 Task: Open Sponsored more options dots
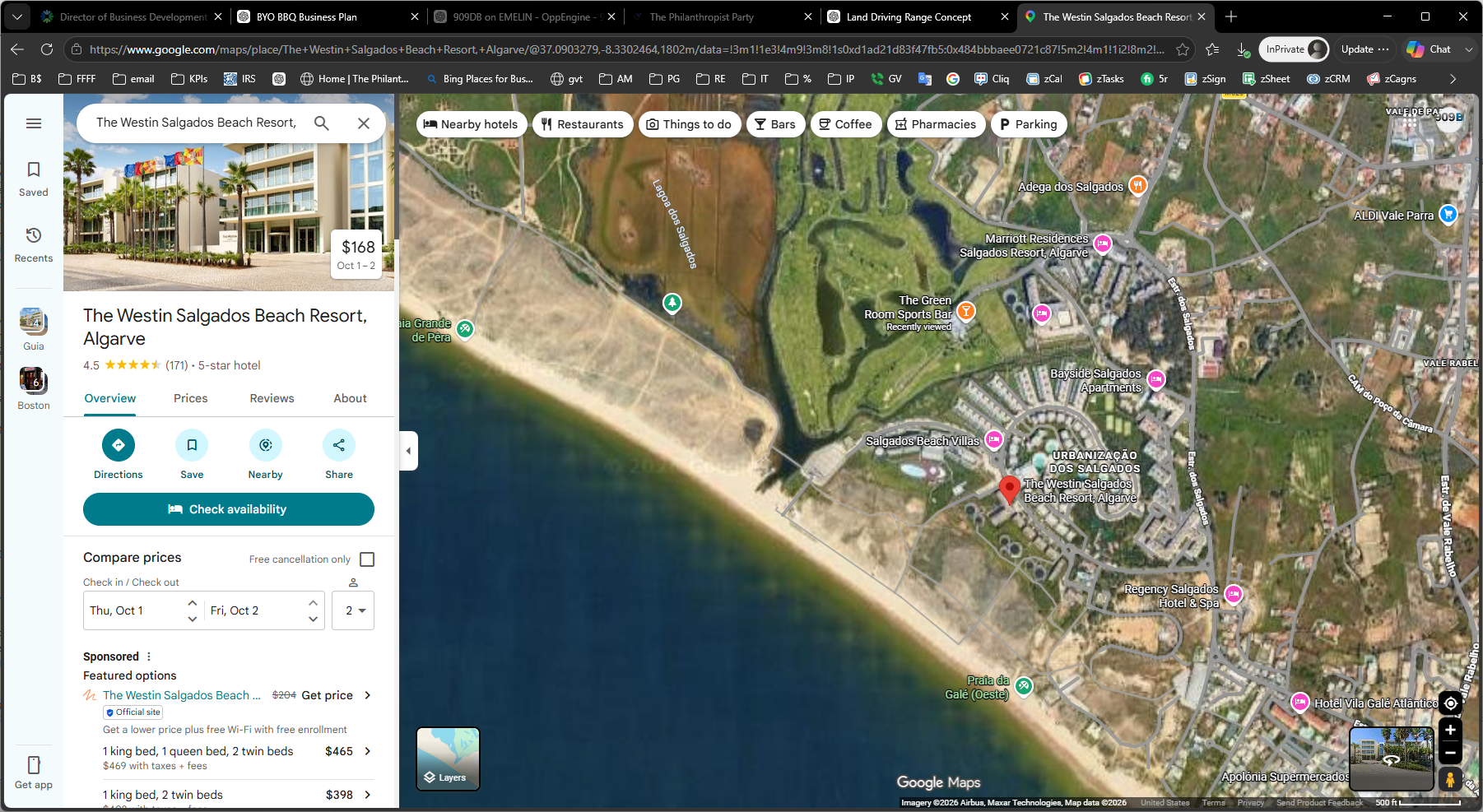pos(149,657)
